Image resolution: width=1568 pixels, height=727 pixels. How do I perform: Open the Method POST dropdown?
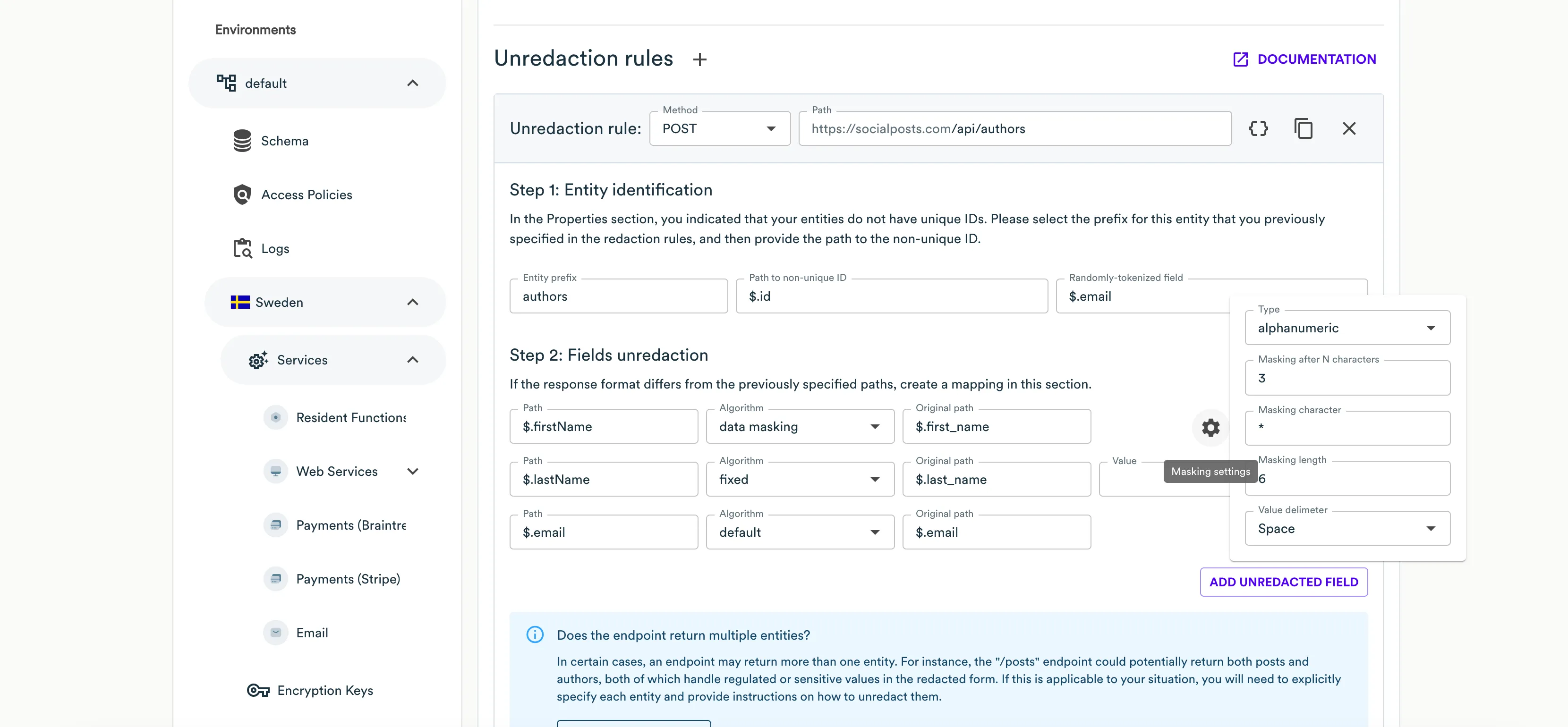click(x=719, y=128)
